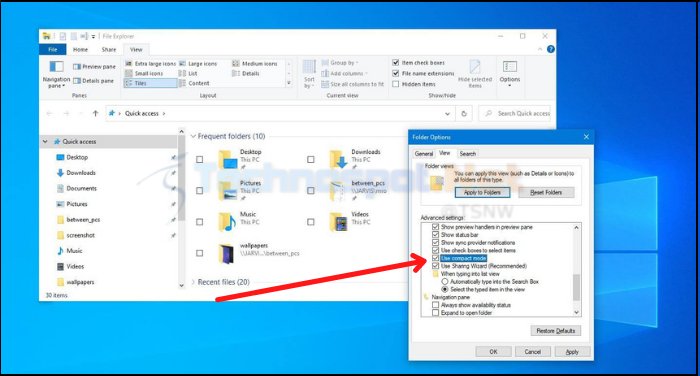
Task: Click the Back navigation arrow
Action: pyautogui.click(x=49, y=113)
